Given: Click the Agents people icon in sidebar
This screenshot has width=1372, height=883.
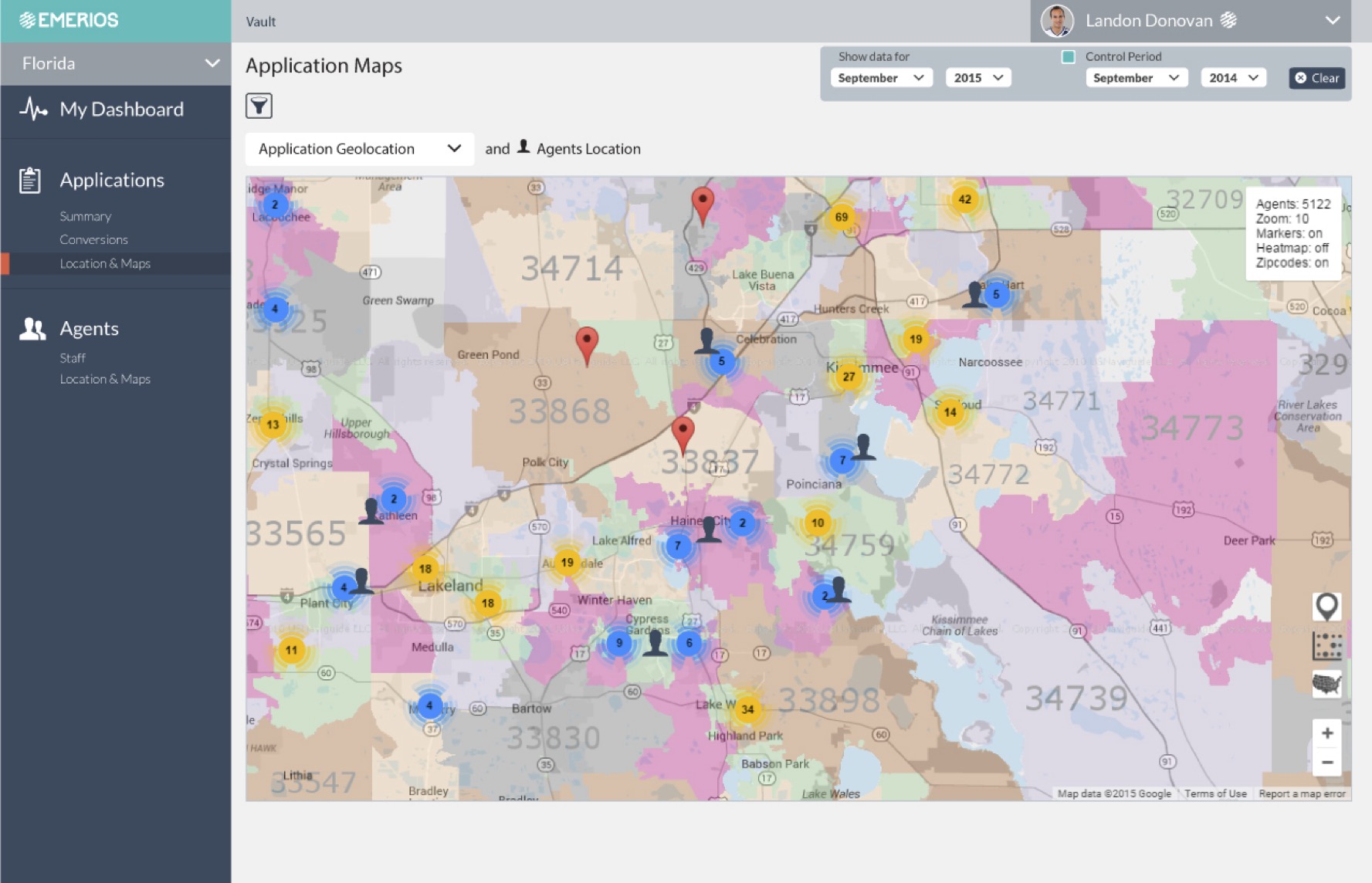Looking at the screenshot, I should pyautogui.click(x=32, y=329).
